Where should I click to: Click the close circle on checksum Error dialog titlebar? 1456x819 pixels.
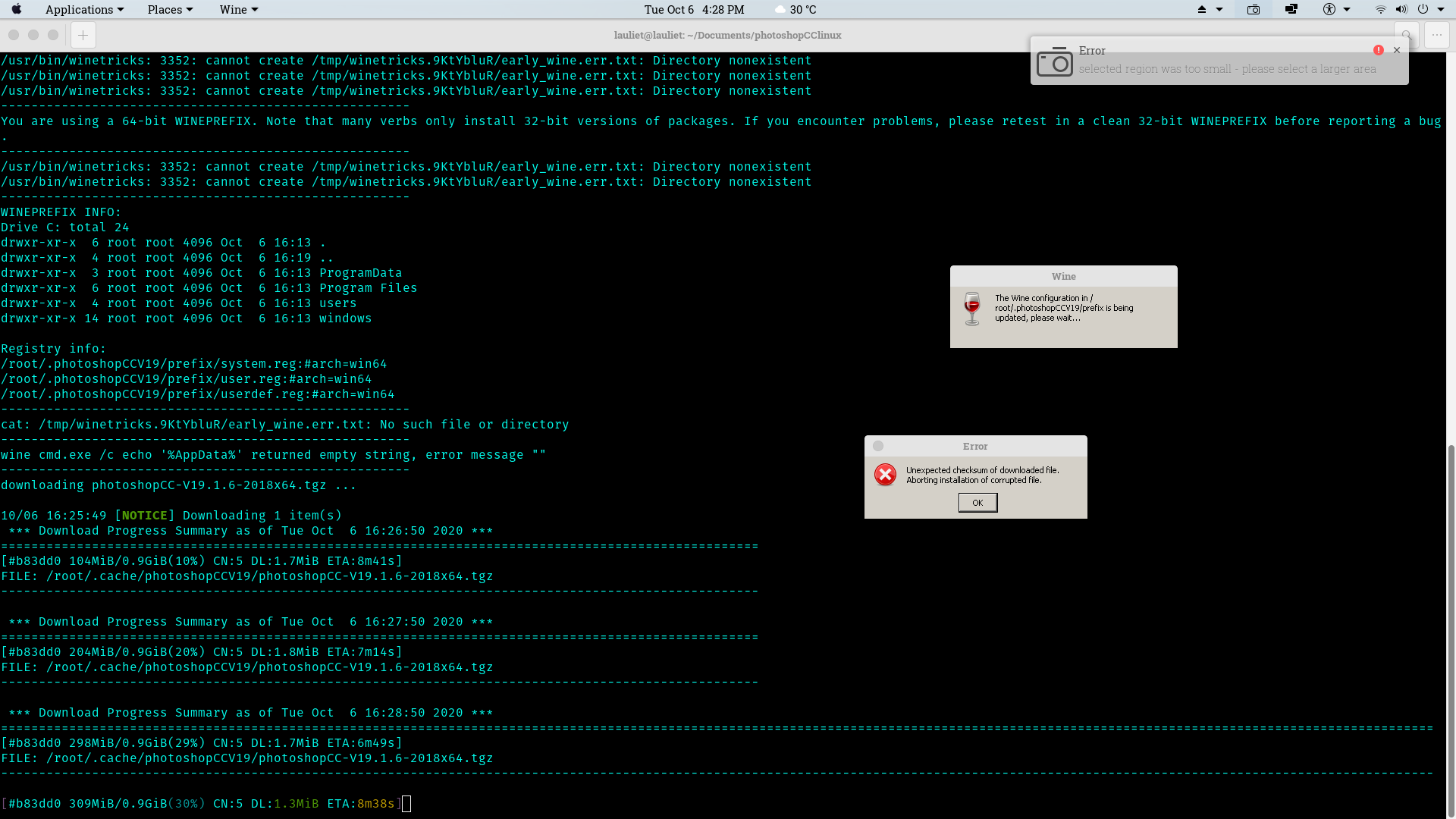pyautogui.click(x=878, y=446)
